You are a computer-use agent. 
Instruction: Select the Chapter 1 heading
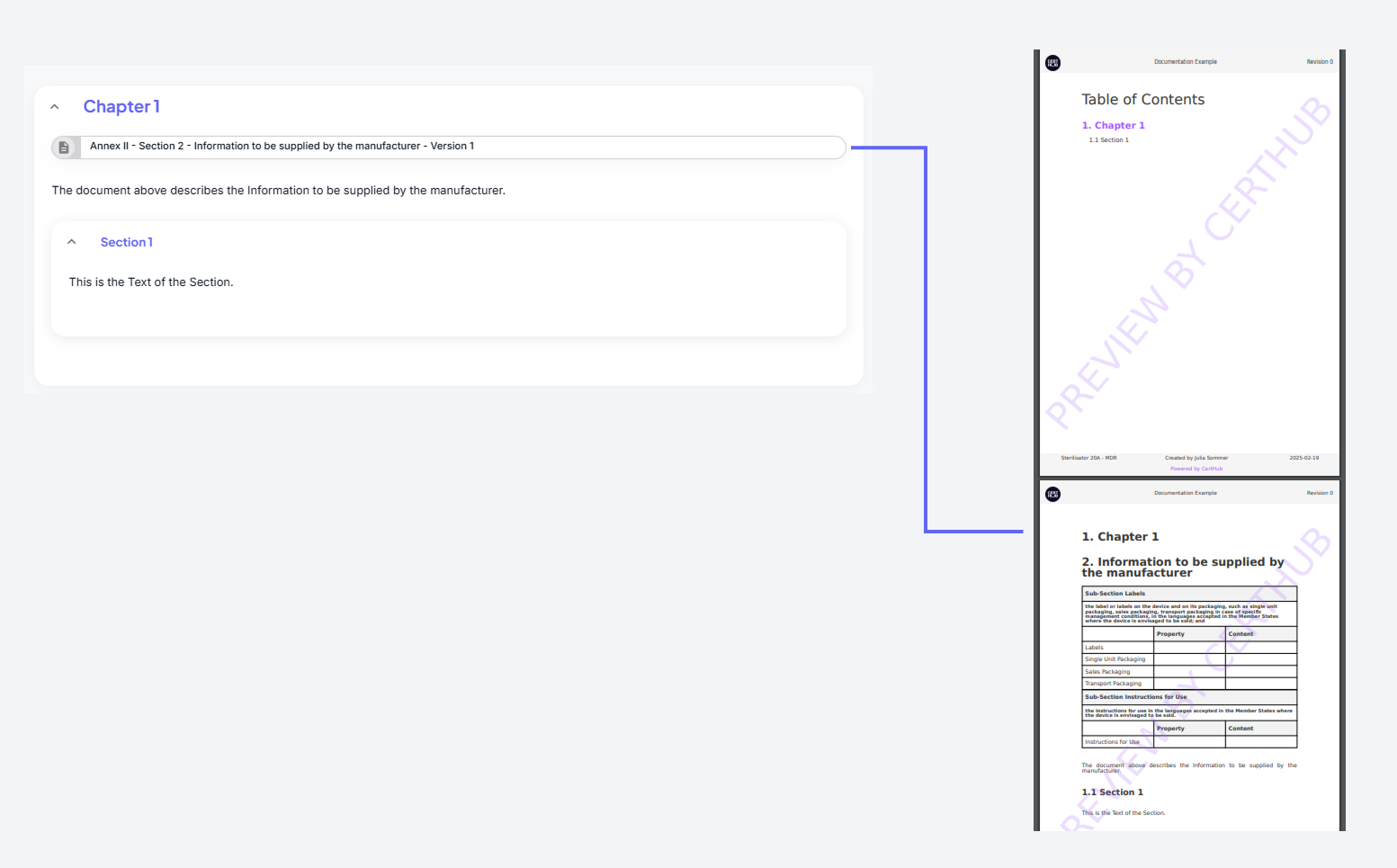click(121, 106)
